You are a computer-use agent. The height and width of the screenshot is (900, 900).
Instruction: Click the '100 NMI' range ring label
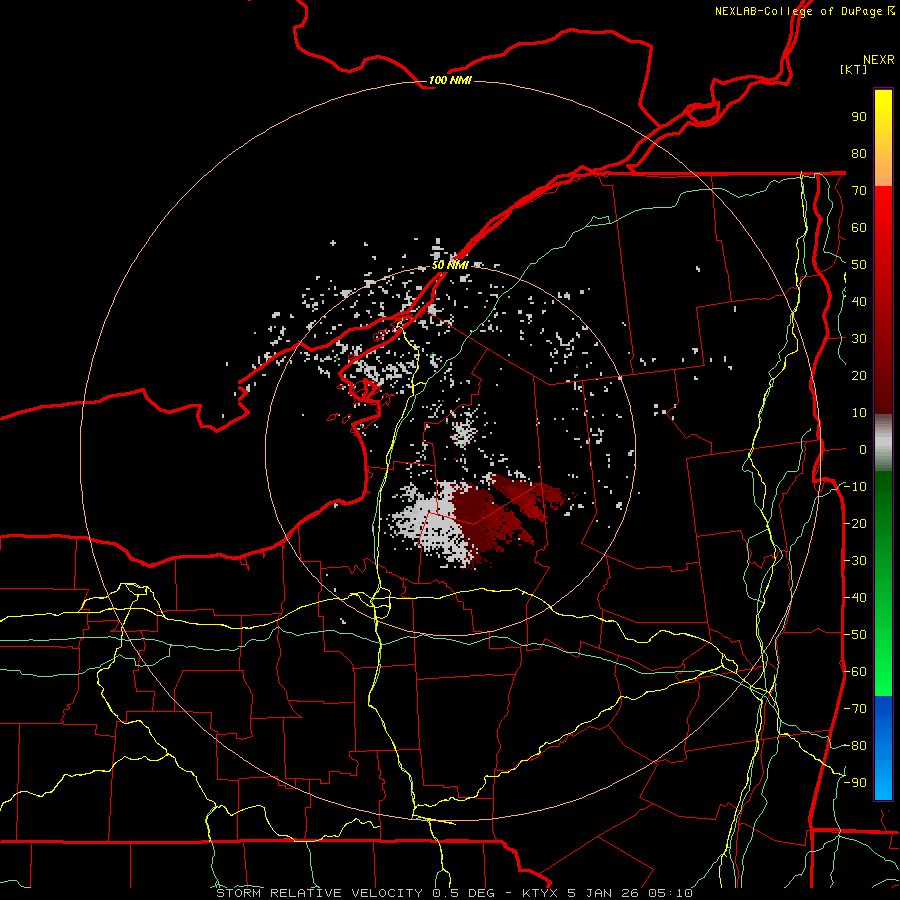pos(450,80)
